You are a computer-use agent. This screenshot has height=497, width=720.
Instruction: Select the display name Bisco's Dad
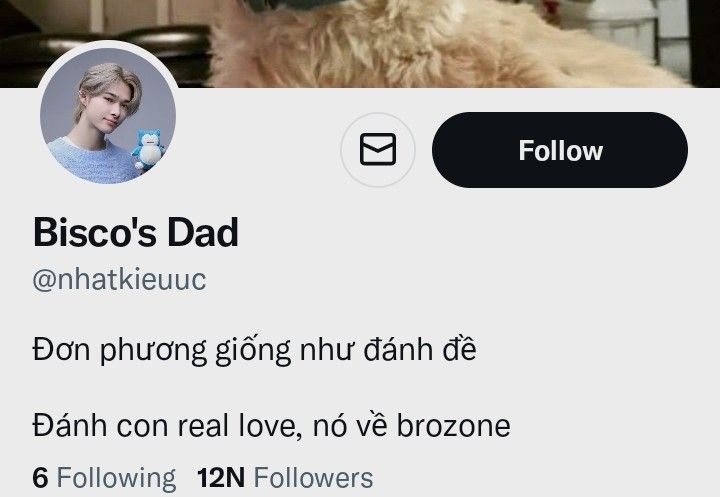136,233
